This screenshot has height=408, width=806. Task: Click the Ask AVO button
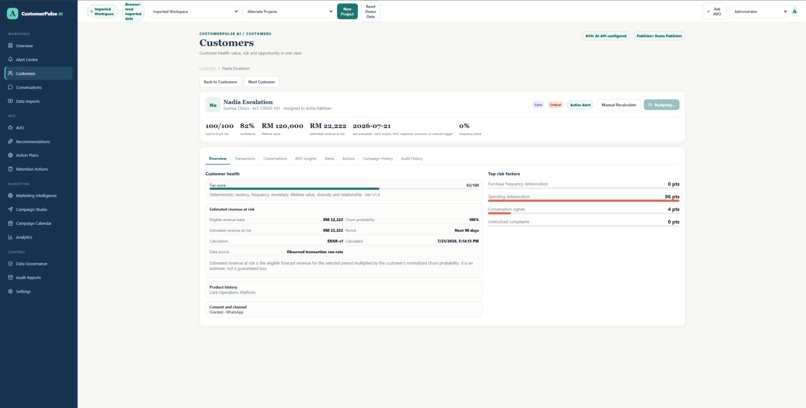coord(715,11)
